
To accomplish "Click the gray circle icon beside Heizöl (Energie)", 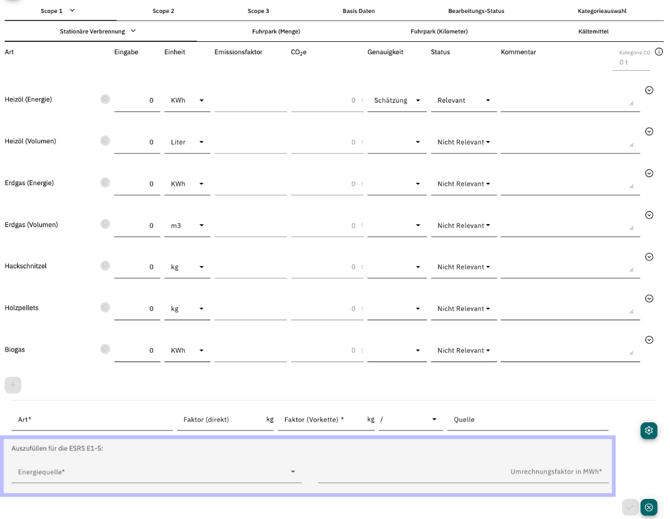I will pyautogui.click(x=105, y=99).
